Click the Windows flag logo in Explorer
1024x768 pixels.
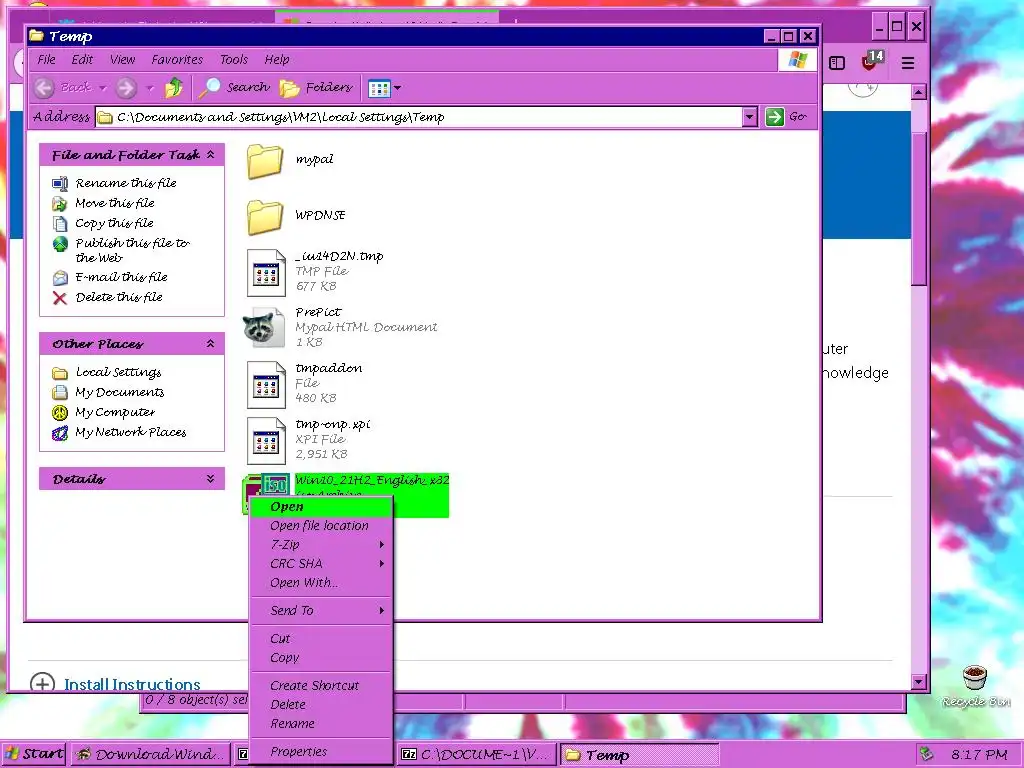pyautogui.click(x=797, y=60)
